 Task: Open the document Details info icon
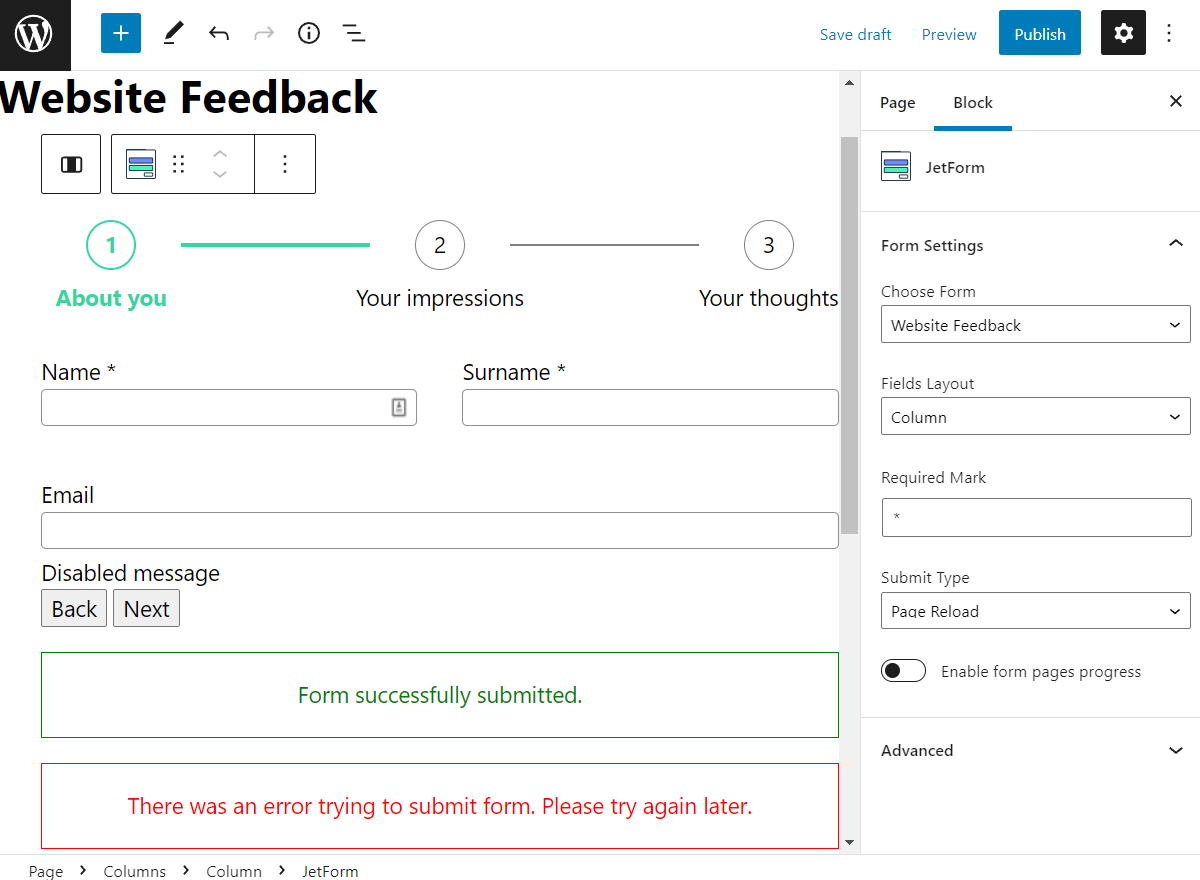tap(309, 34)
